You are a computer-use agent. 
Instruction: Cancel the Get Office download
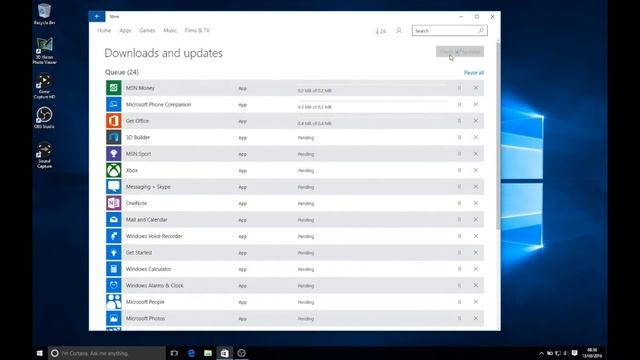click(476, 121)
